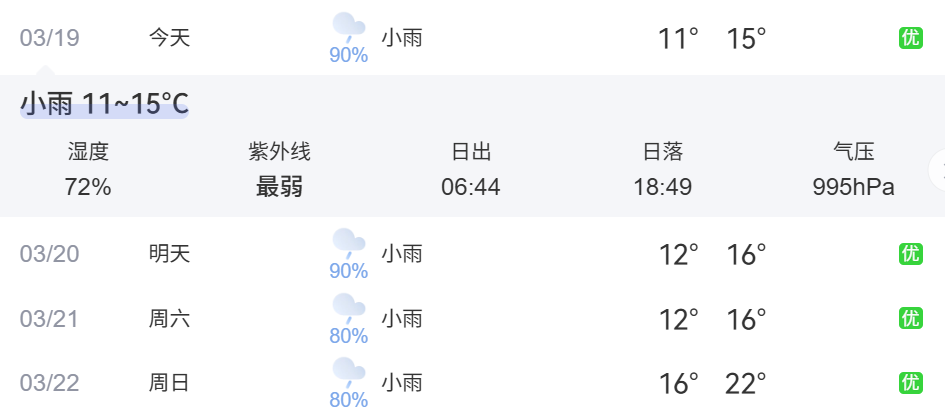The height and width of the screenshot is (420, 945).
Task: Click the 日出 06:44 sunrise item
Action: pyautogui.click(x=471, y=170)
